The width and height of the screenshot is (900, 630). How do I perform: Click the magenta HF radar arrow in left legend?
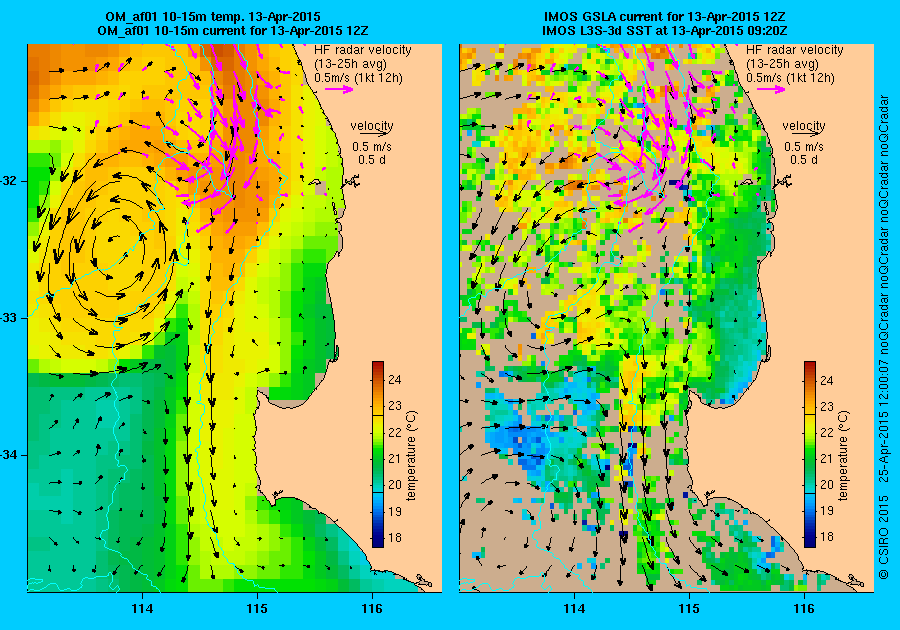pos(339,89)
